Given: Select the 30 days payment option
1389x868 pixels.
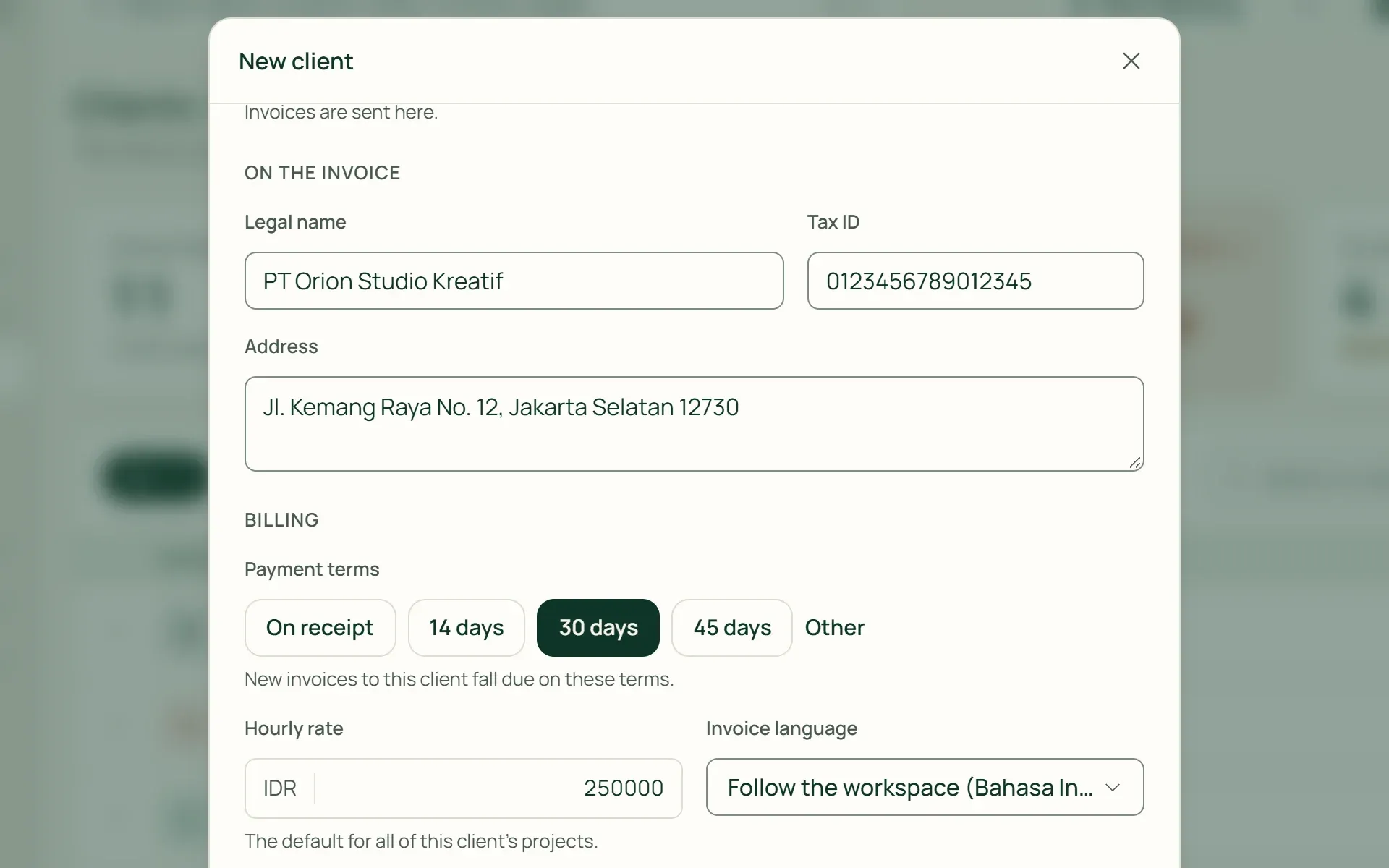Looking at the screenshot, I should coord(598,628).
